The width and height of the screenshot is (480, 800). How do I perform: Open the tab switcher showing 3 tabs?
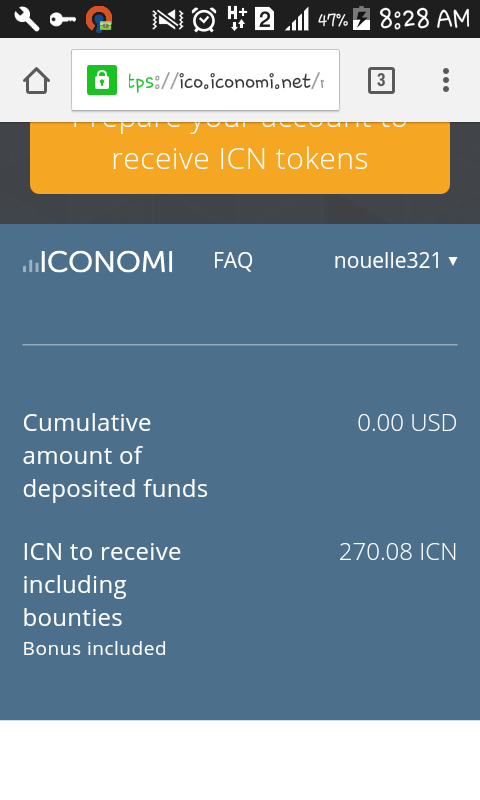[x=381, y=80]
